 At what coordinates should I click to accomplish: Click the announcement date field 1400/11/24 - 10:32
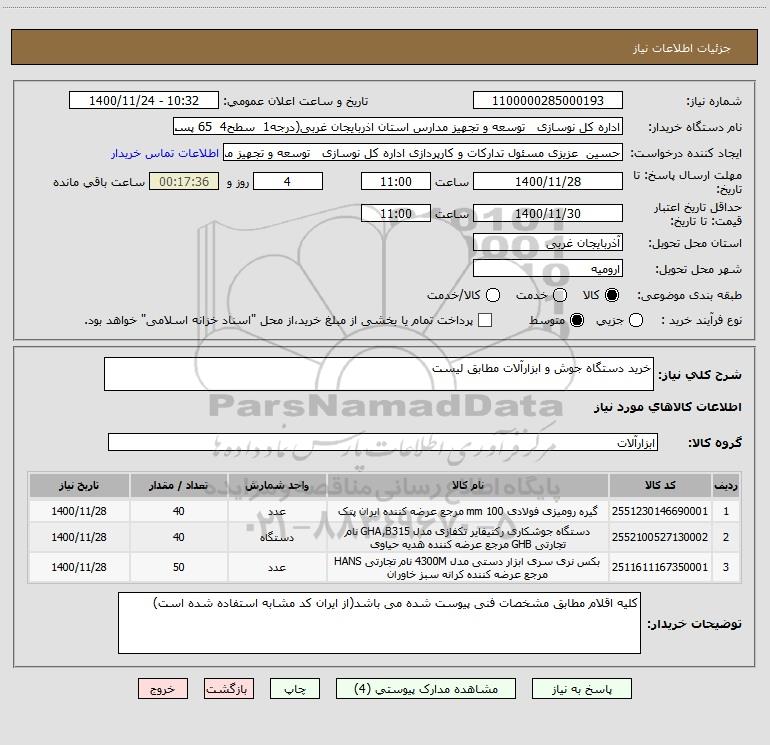point(144,101)
